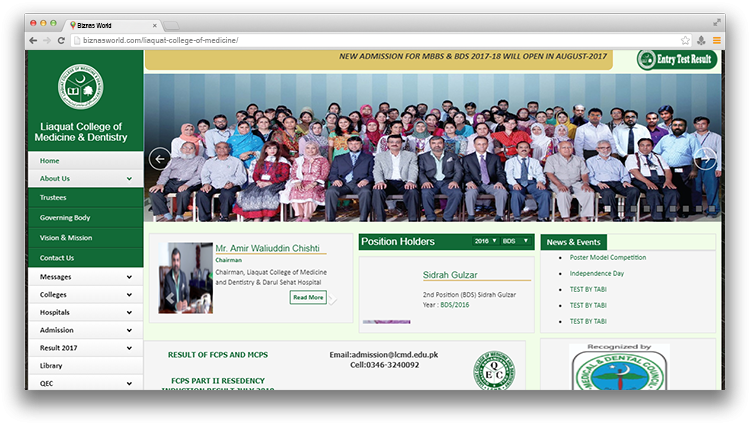This screenshot has height=425, width=750.
Task: Reload the page with the refresh icon
Action: pos(61,40)
